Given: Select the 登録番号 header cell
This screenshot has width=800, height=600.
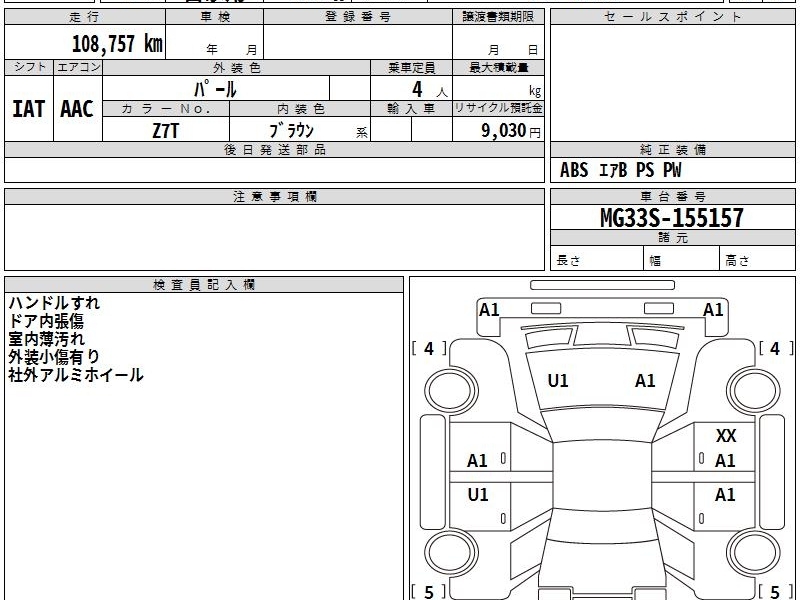Looking at the screenshot, I should tap(358, 17).
